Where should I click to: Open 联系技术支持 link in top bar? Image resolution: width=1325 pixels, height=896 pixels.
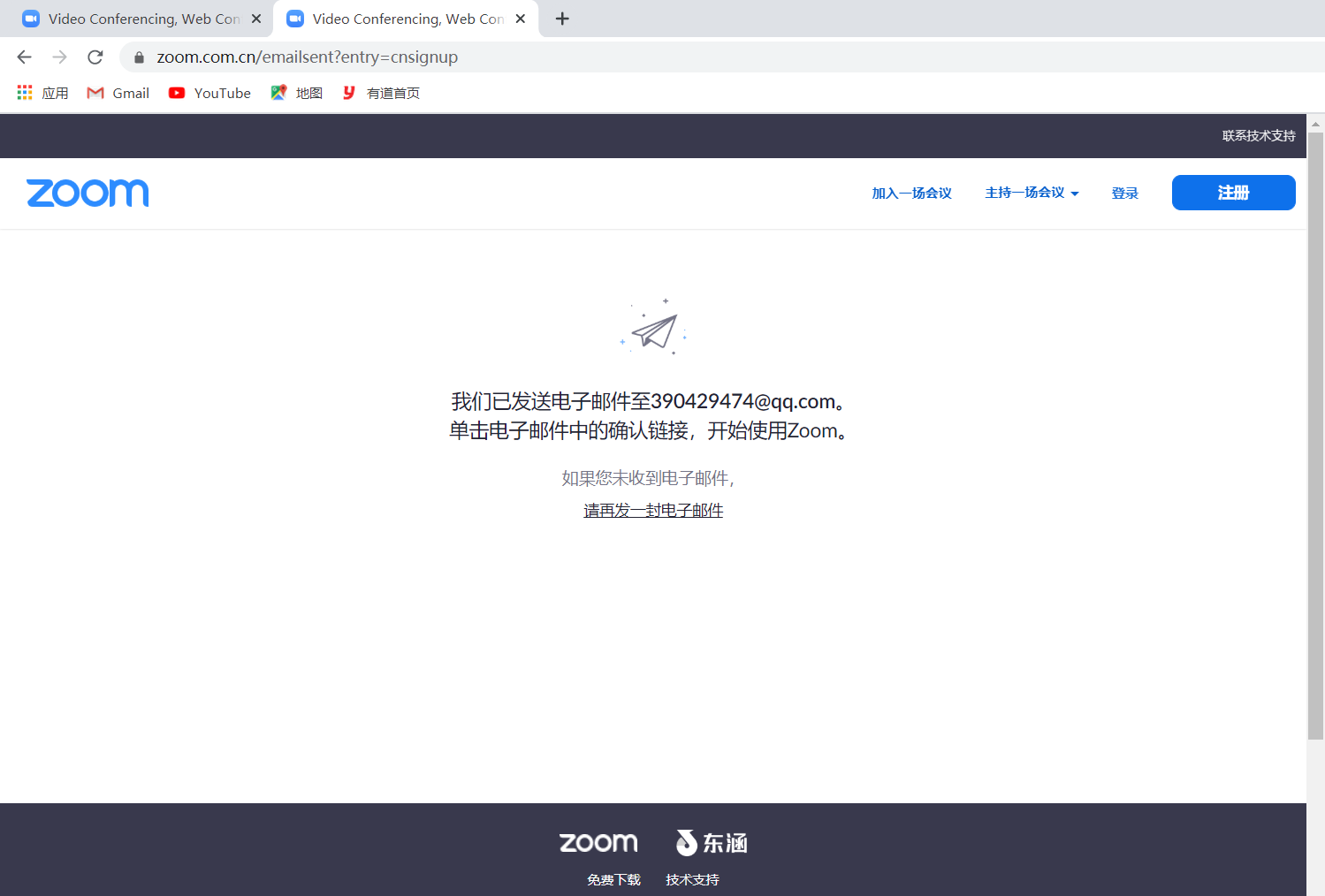pyautogui.click(x=1259, y=136)
